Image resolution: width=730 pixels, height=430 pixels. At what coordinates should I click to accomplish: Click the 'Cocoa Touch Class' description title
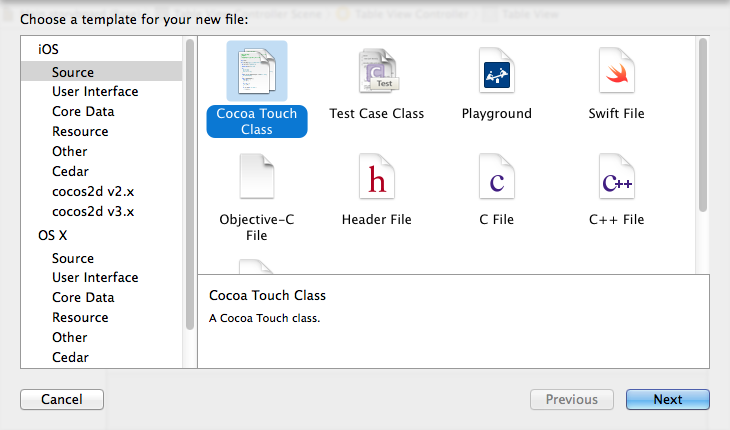click(267, 296)
